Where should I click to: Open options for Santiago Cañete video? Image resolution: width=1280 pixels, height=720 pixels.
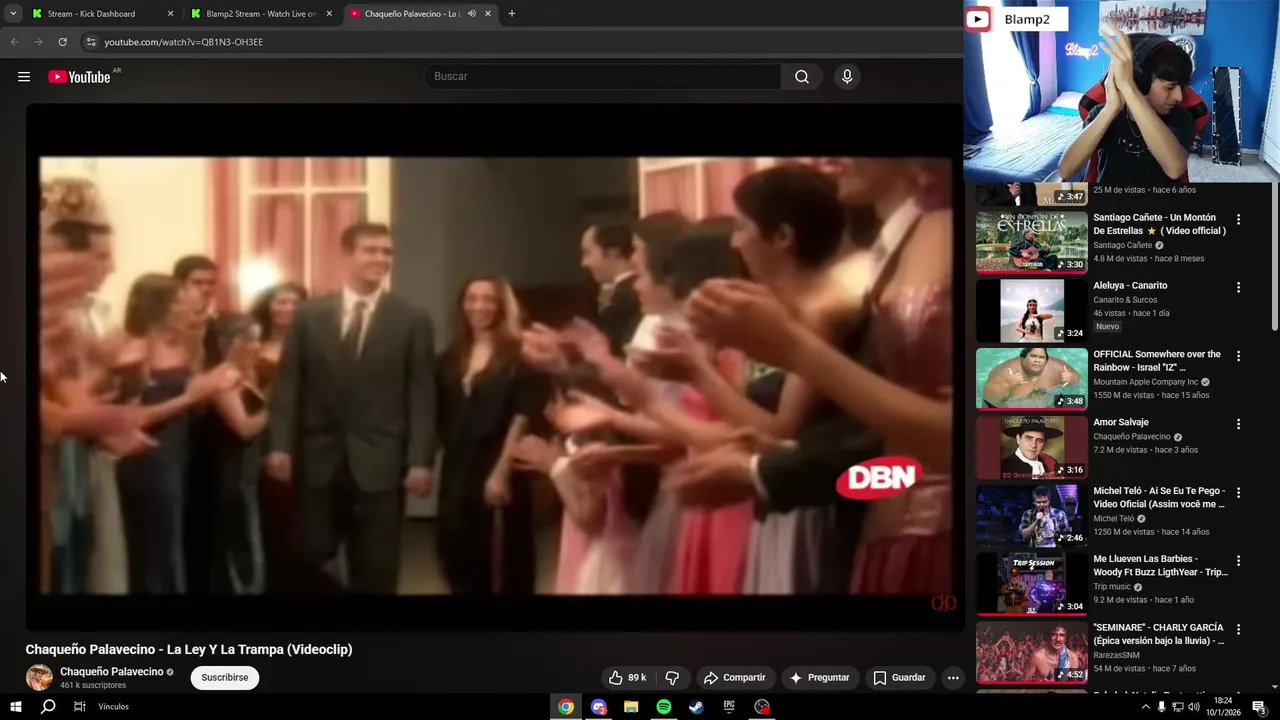[x=1238, y=219]
